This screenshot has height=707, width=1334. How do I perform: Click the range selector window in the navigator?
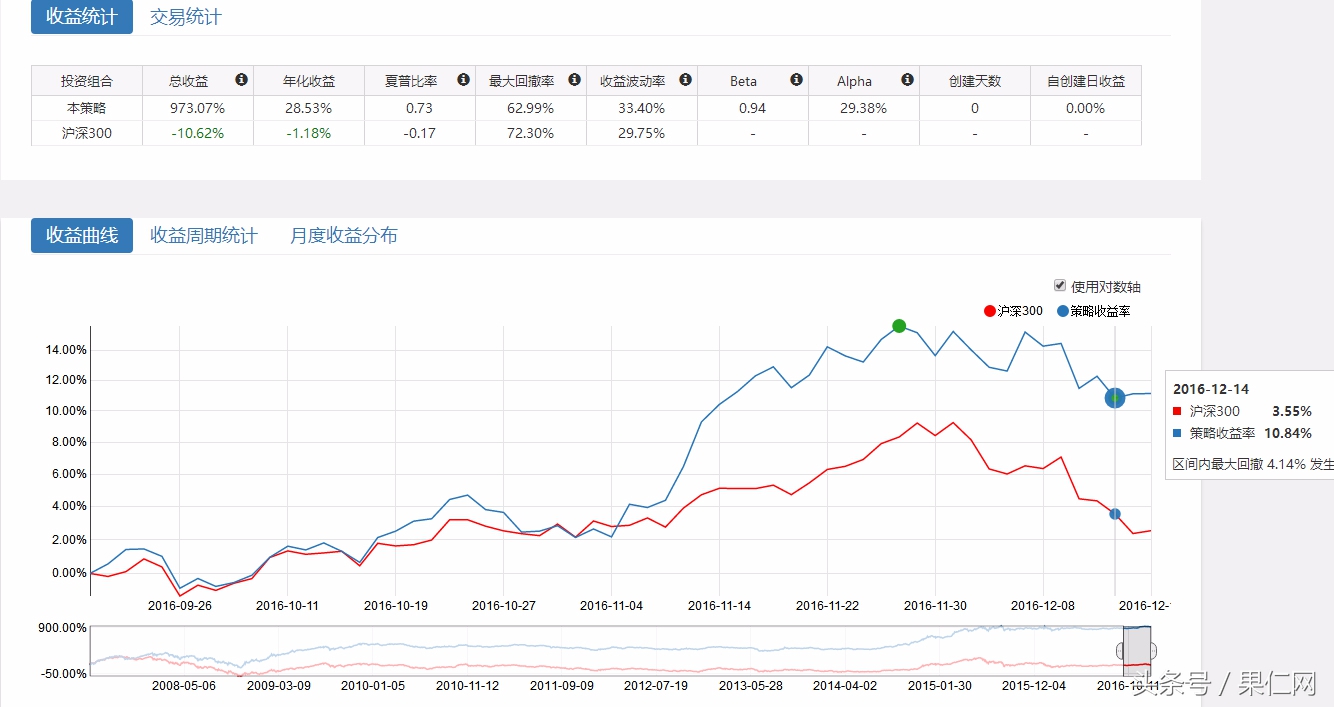[x=1137, y=650]
